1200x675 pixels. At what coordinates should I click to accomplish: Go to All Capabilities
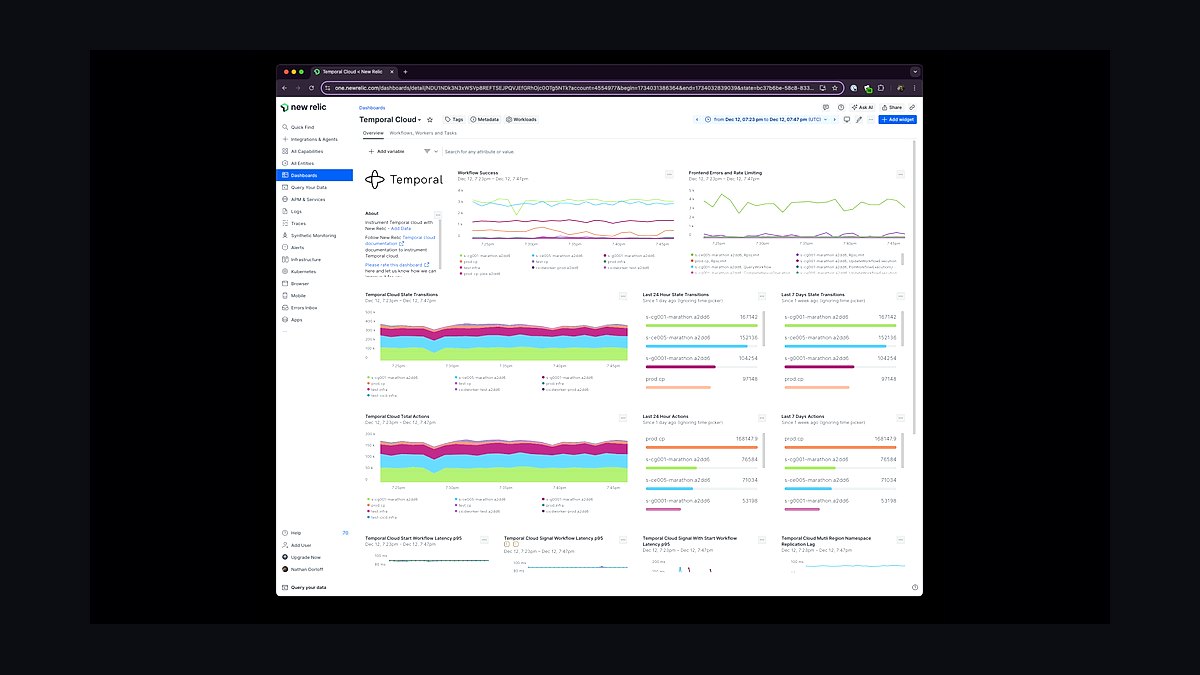(315, 151)
